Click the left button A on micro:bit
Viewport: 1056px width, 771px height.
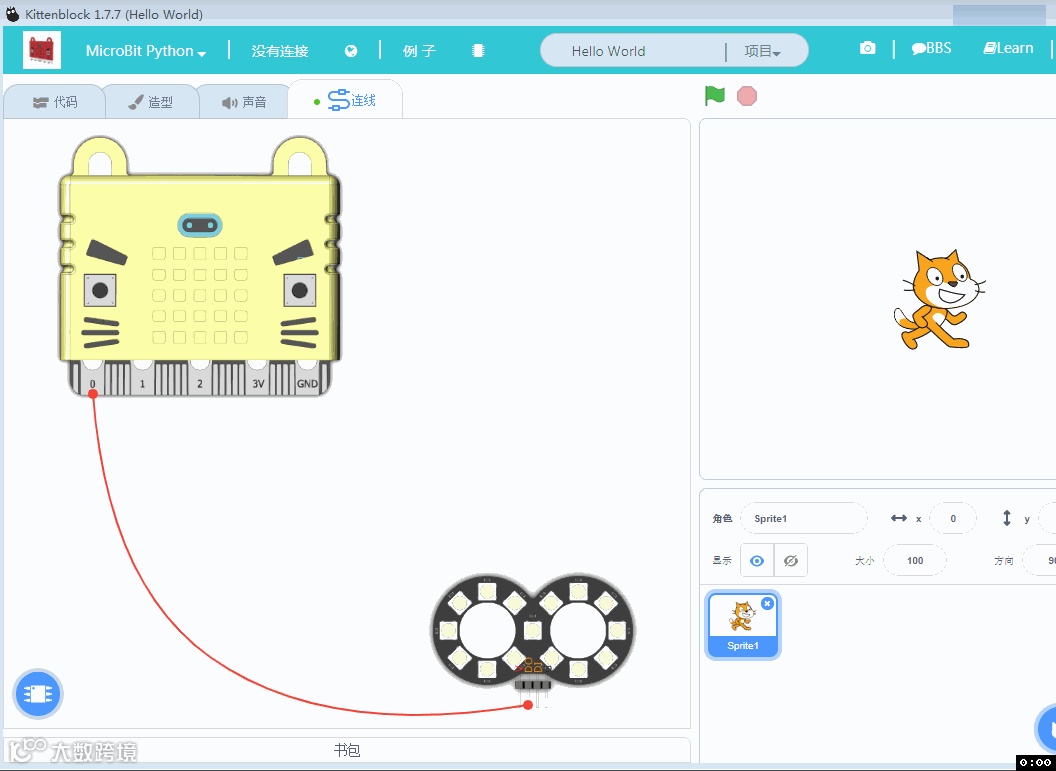(x=100, y=291)
